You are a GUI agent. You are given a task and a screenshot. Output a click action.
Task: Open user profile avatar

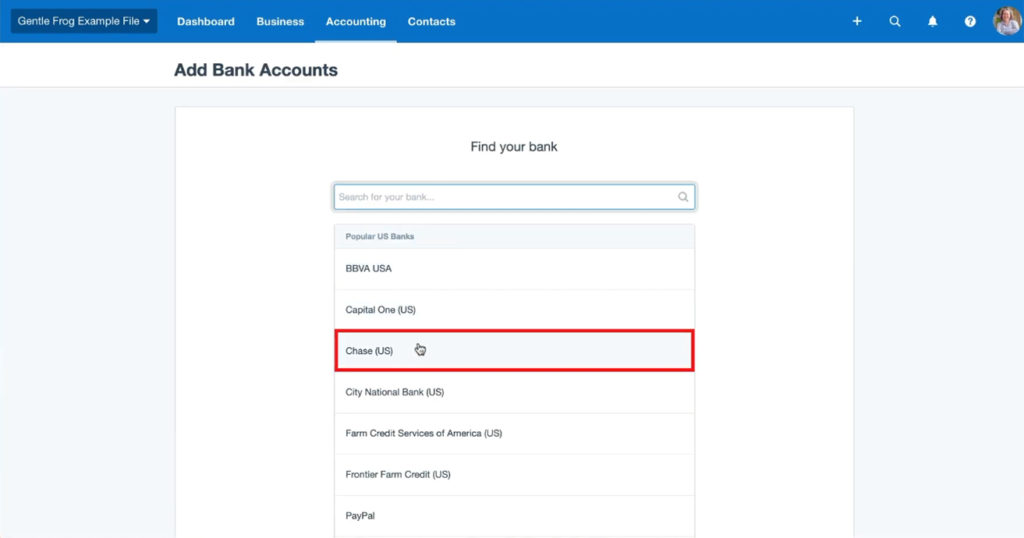(1007, 21)
